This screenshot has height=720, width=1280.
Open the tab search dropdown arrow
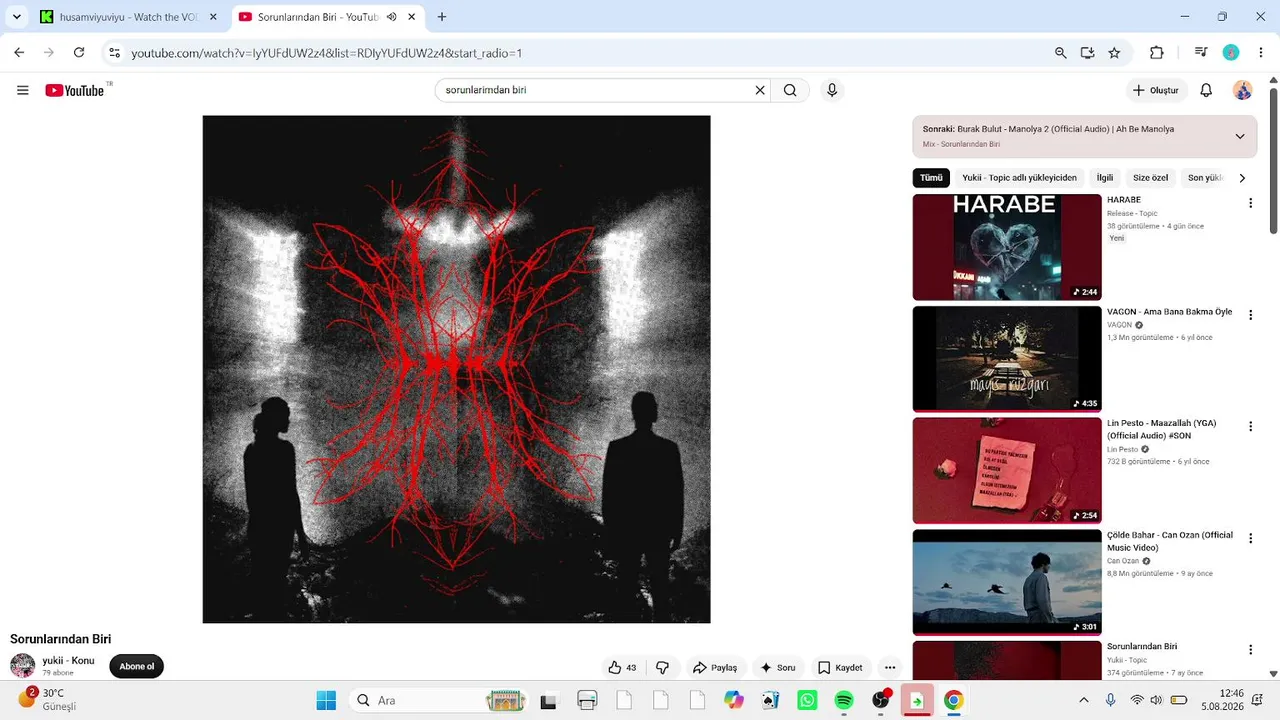coord(16,17)
